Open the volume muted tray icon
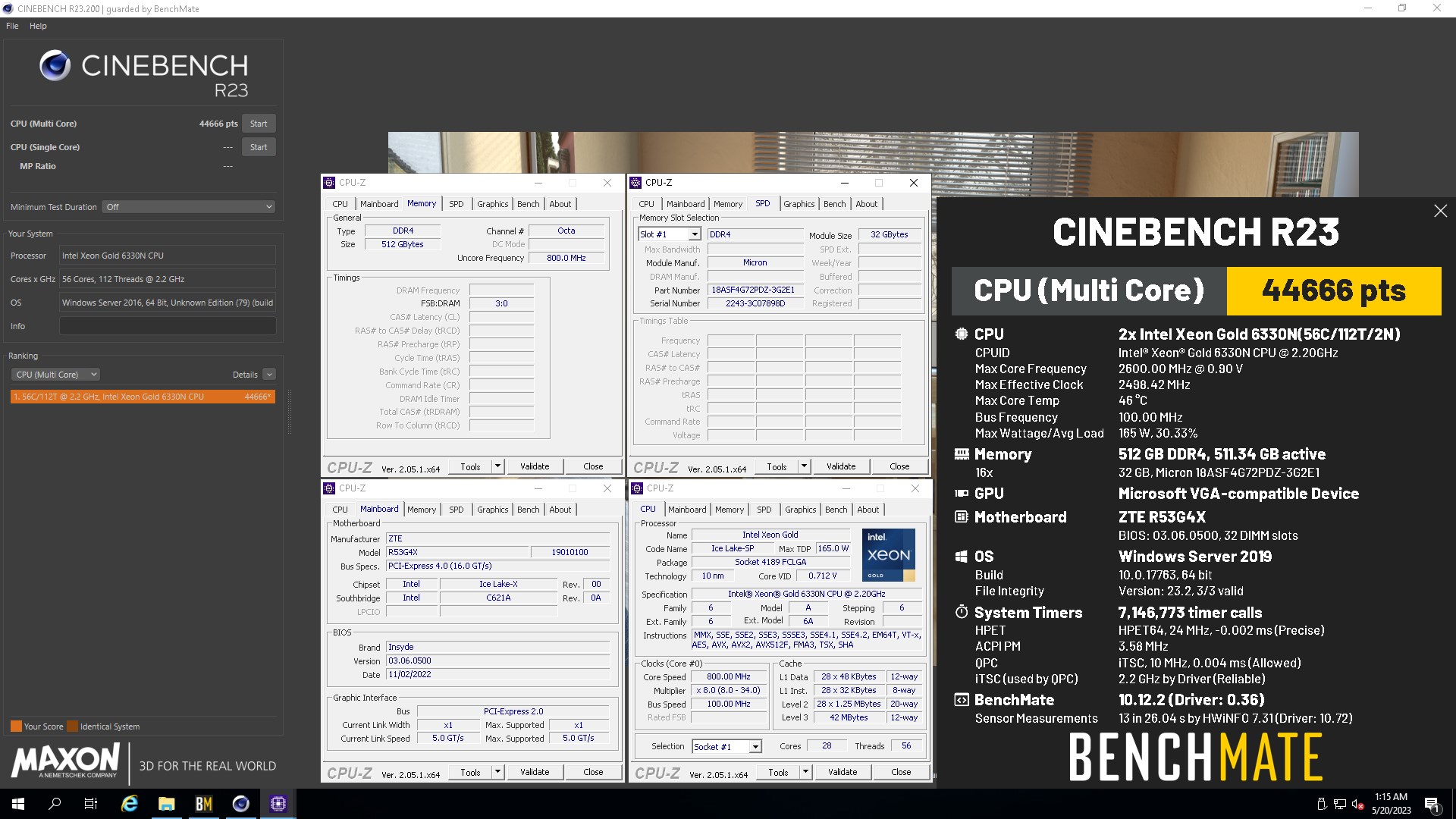This screenshot has height=819, width=1456. point(1358,804)
